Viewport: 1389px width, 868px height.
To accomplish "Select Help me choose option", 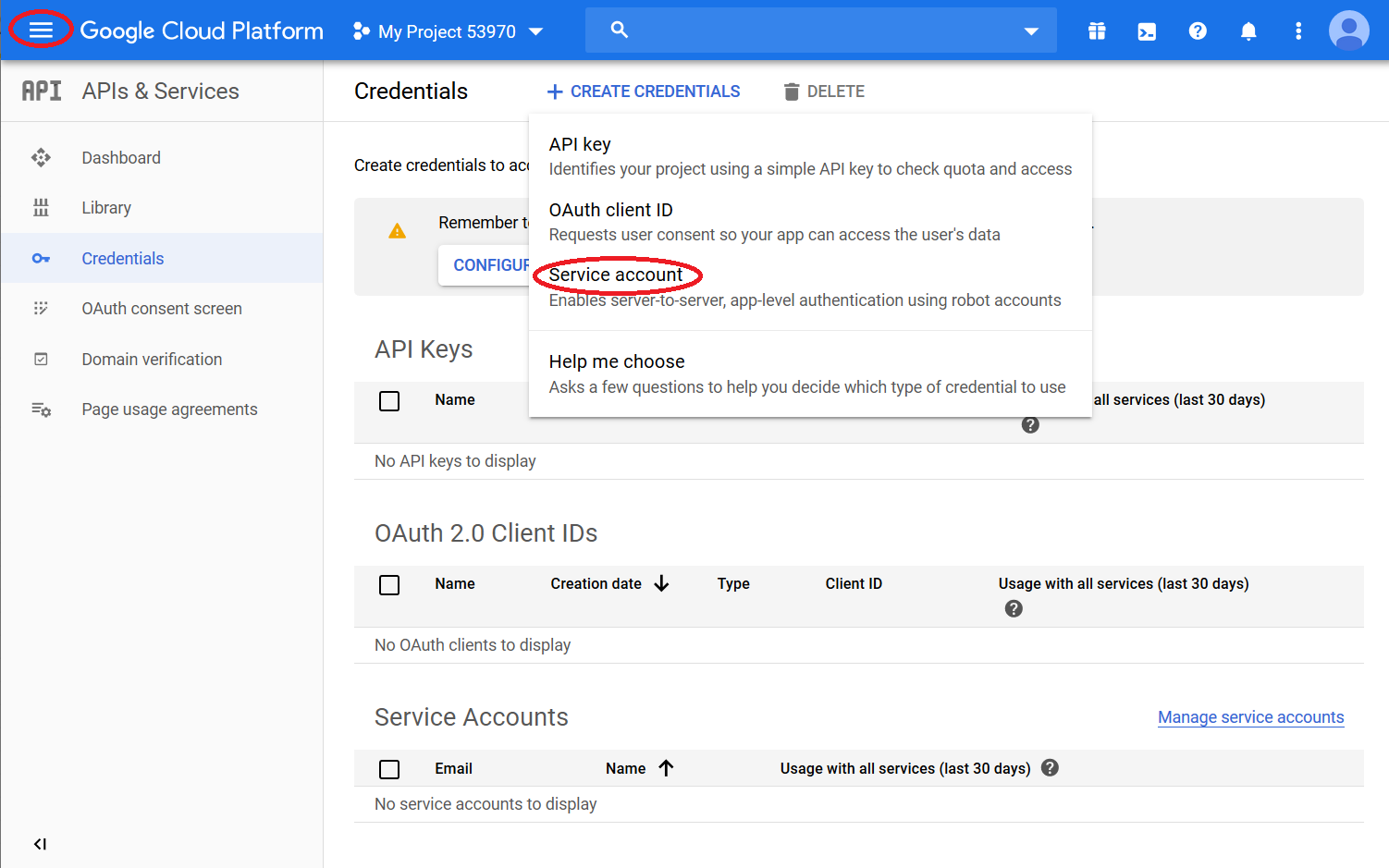I will pyautogui.click(x=810, y=373).
